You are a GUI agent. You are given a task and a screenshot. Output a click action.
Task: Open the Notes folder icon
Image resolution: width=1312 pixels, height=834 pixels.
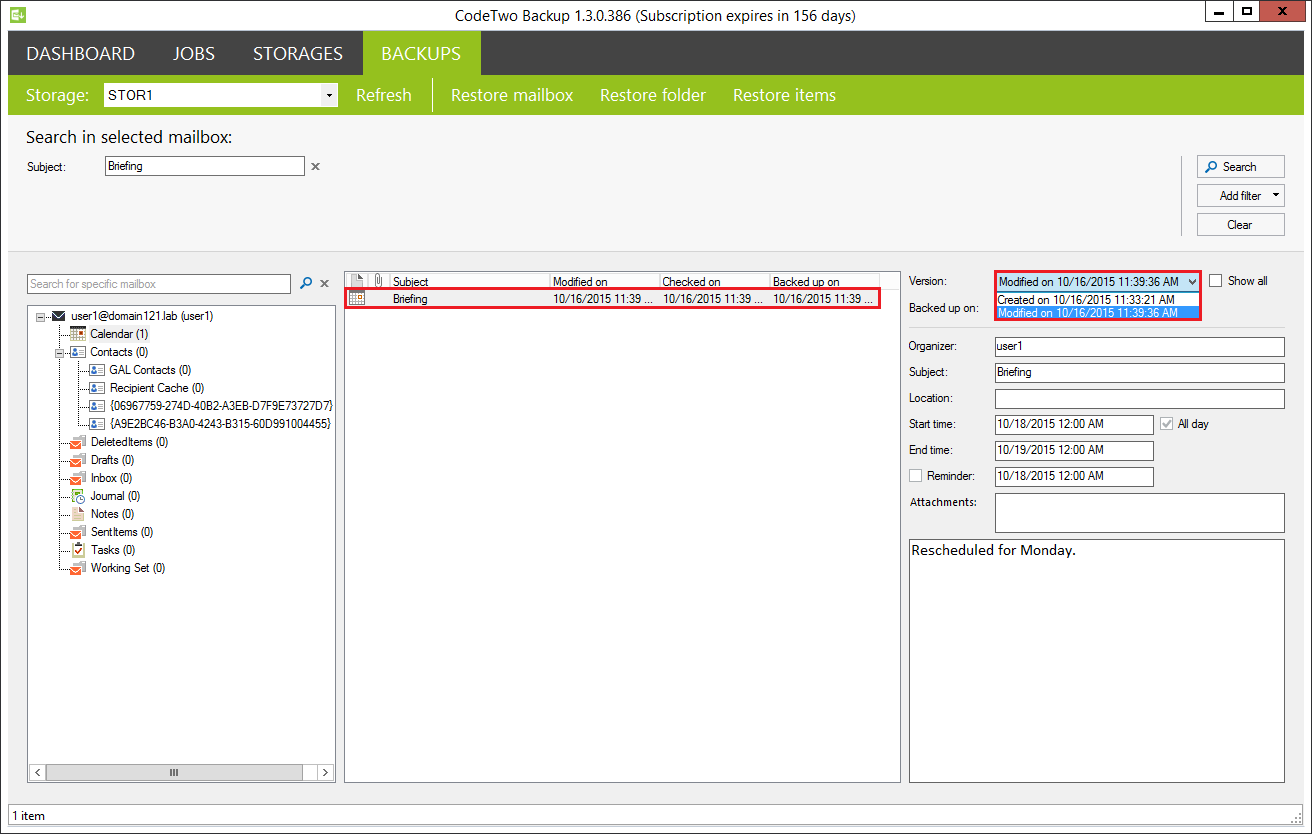click(78, 513)
